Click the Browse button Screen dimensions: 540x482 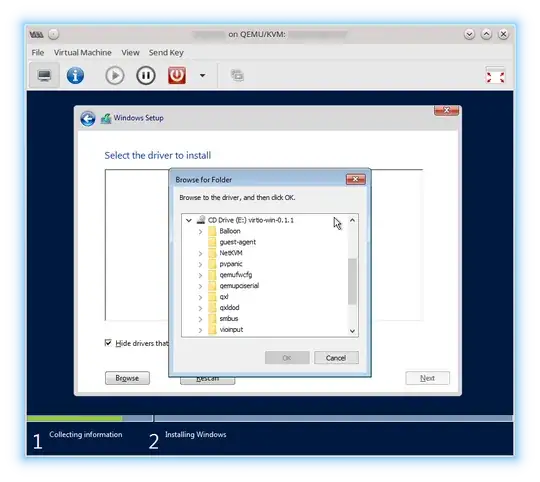(127, 378)
